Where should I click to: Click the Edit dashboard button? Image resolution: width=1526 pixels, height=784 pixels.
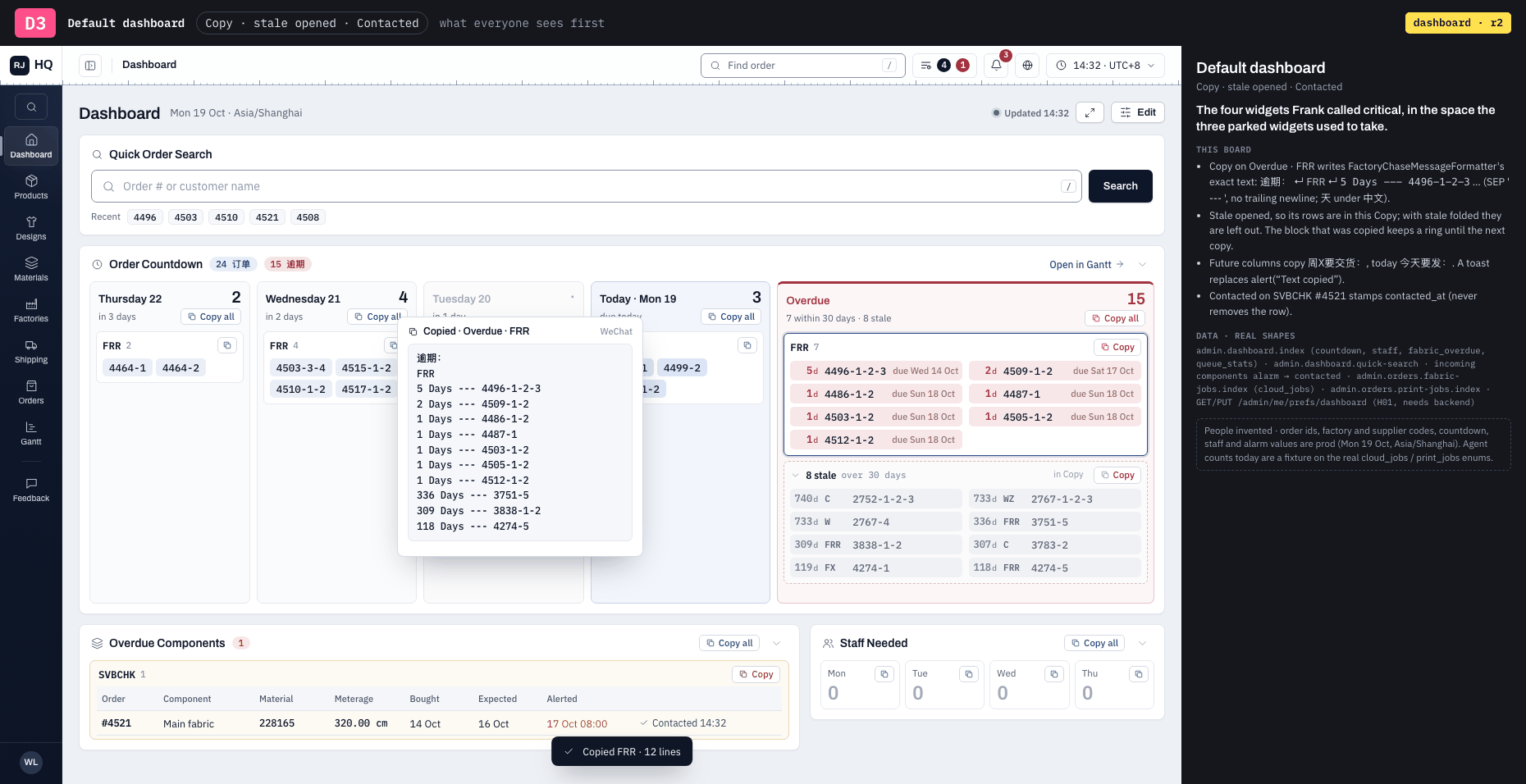(x=1137, y=112)
